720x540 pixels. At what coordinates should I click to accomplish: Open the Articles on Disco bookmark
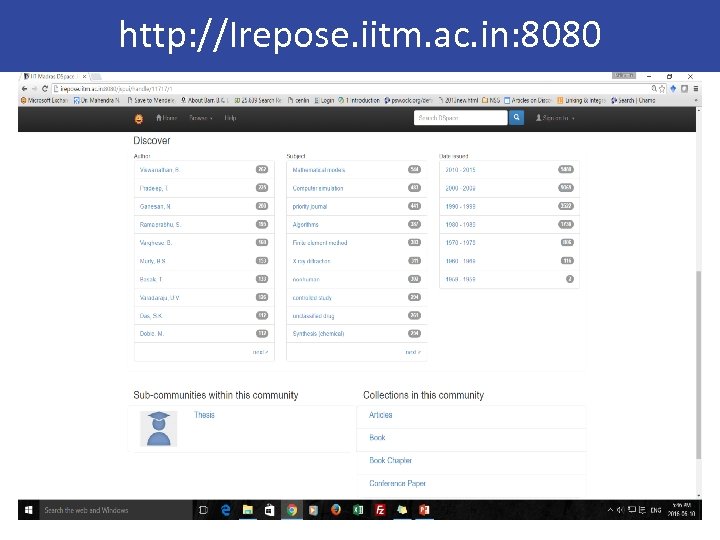point(528,100)
